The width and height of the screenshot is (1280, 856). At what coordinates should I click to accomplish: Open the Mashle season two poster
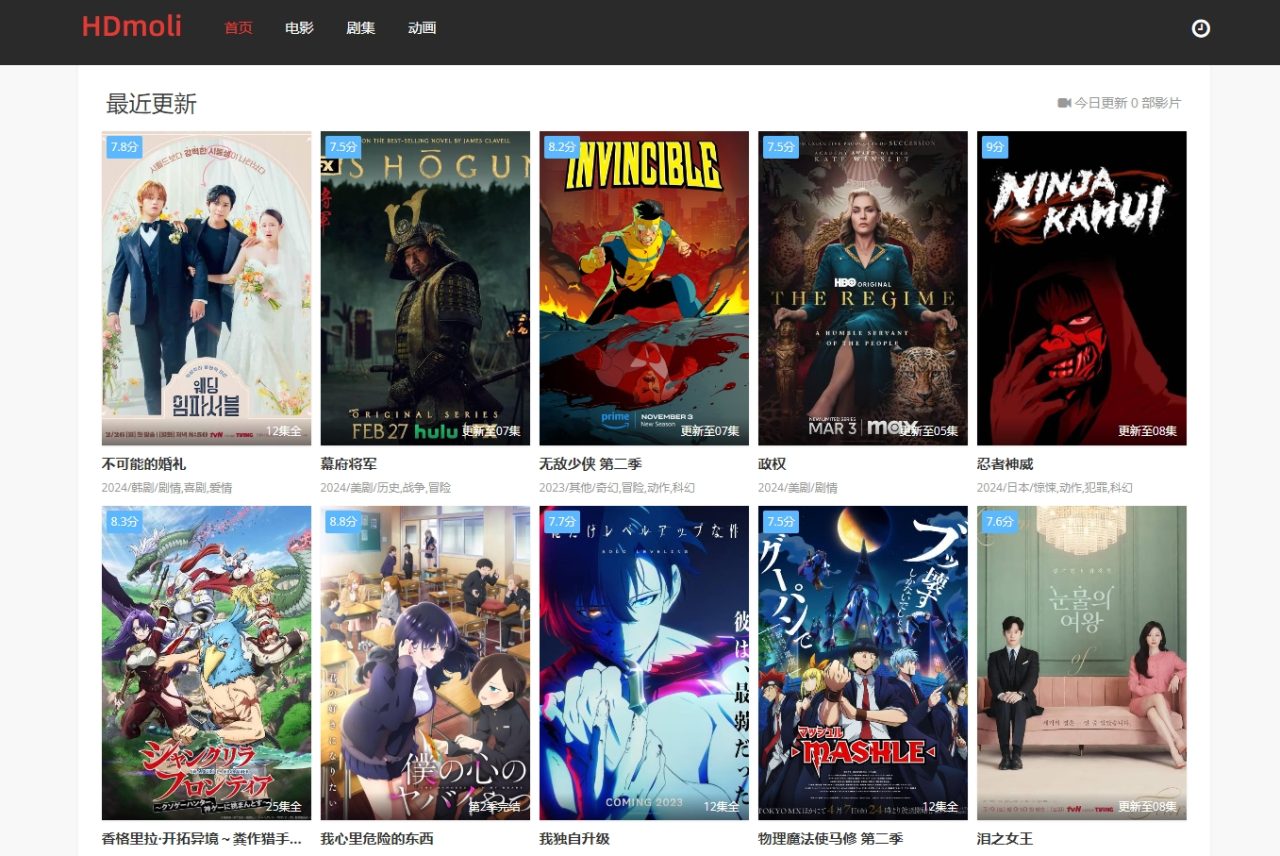coord(862,662)
